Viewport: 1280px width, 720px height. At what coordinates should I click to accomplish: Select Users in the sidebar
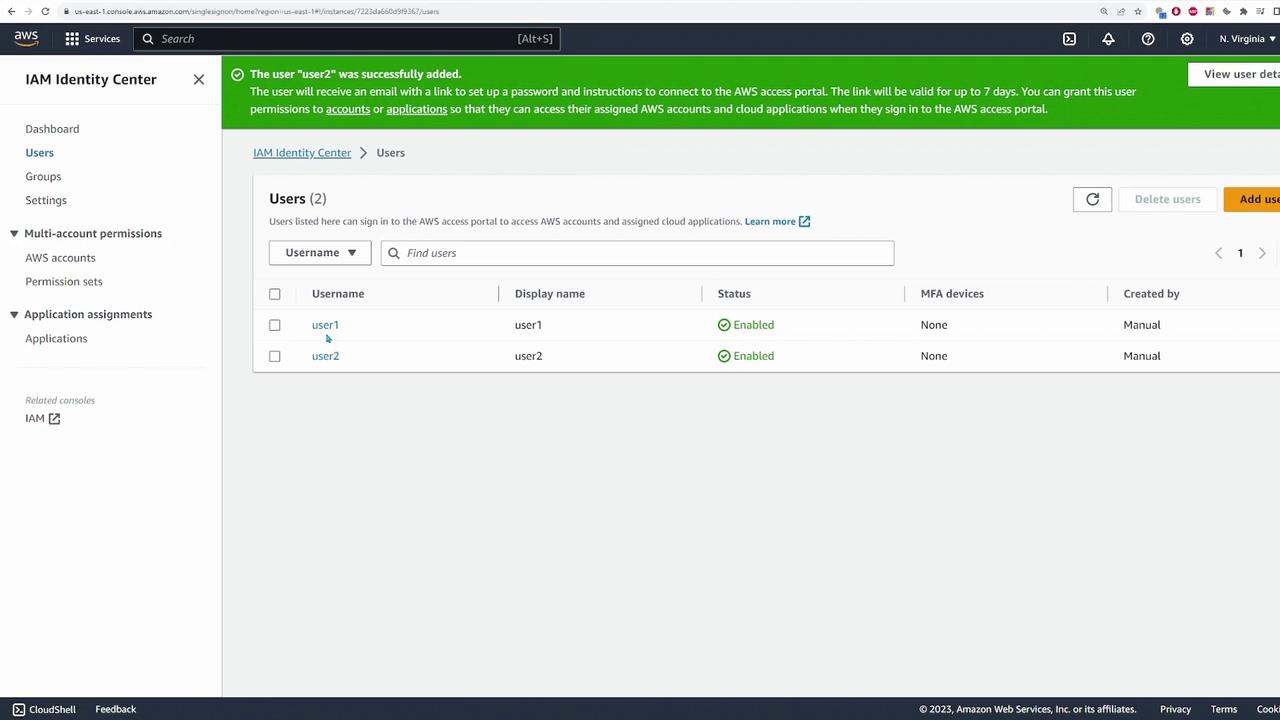pyautogui.click(x=40, y=153)
